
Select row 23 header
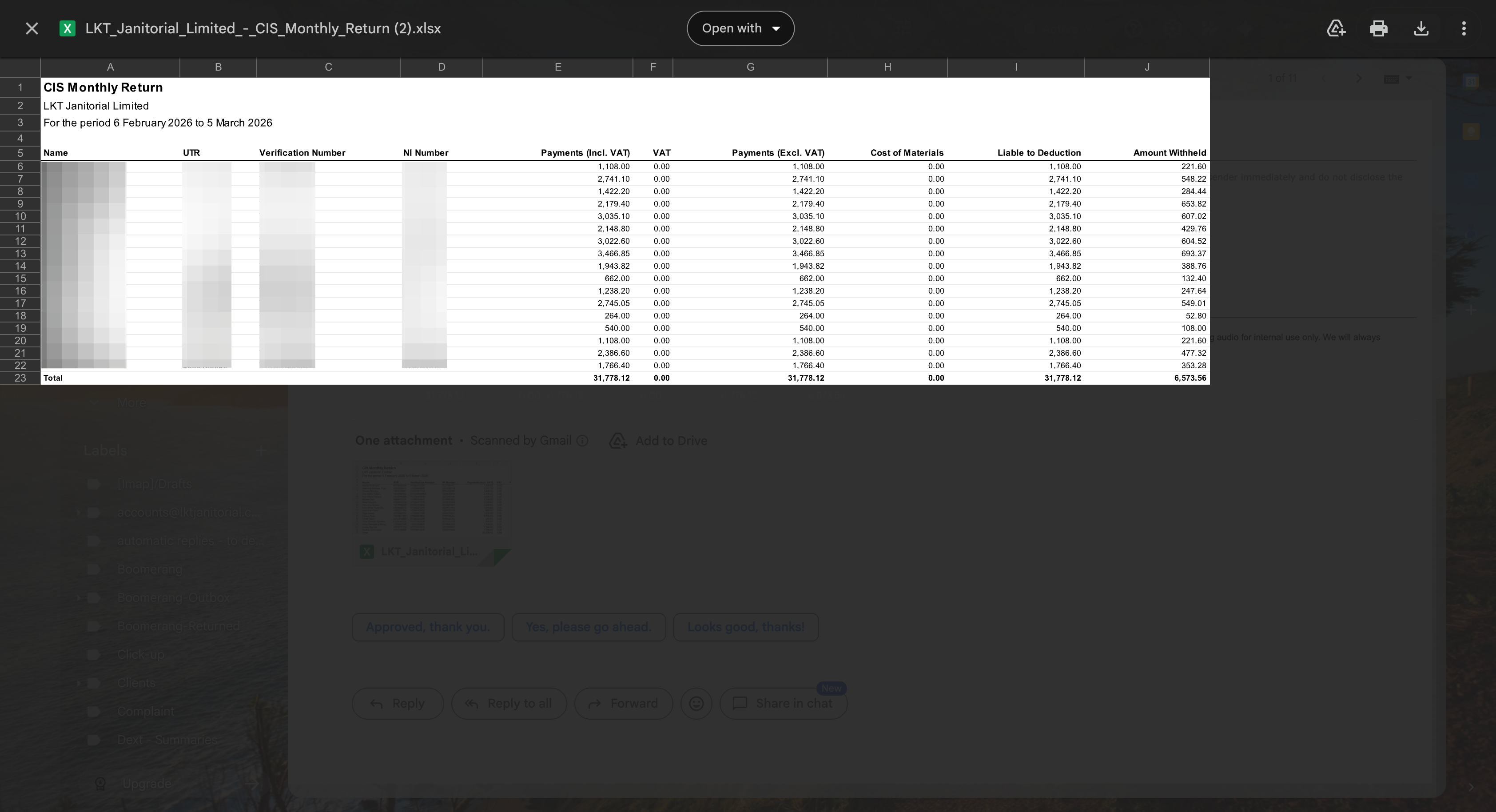[x=20, y=378]
